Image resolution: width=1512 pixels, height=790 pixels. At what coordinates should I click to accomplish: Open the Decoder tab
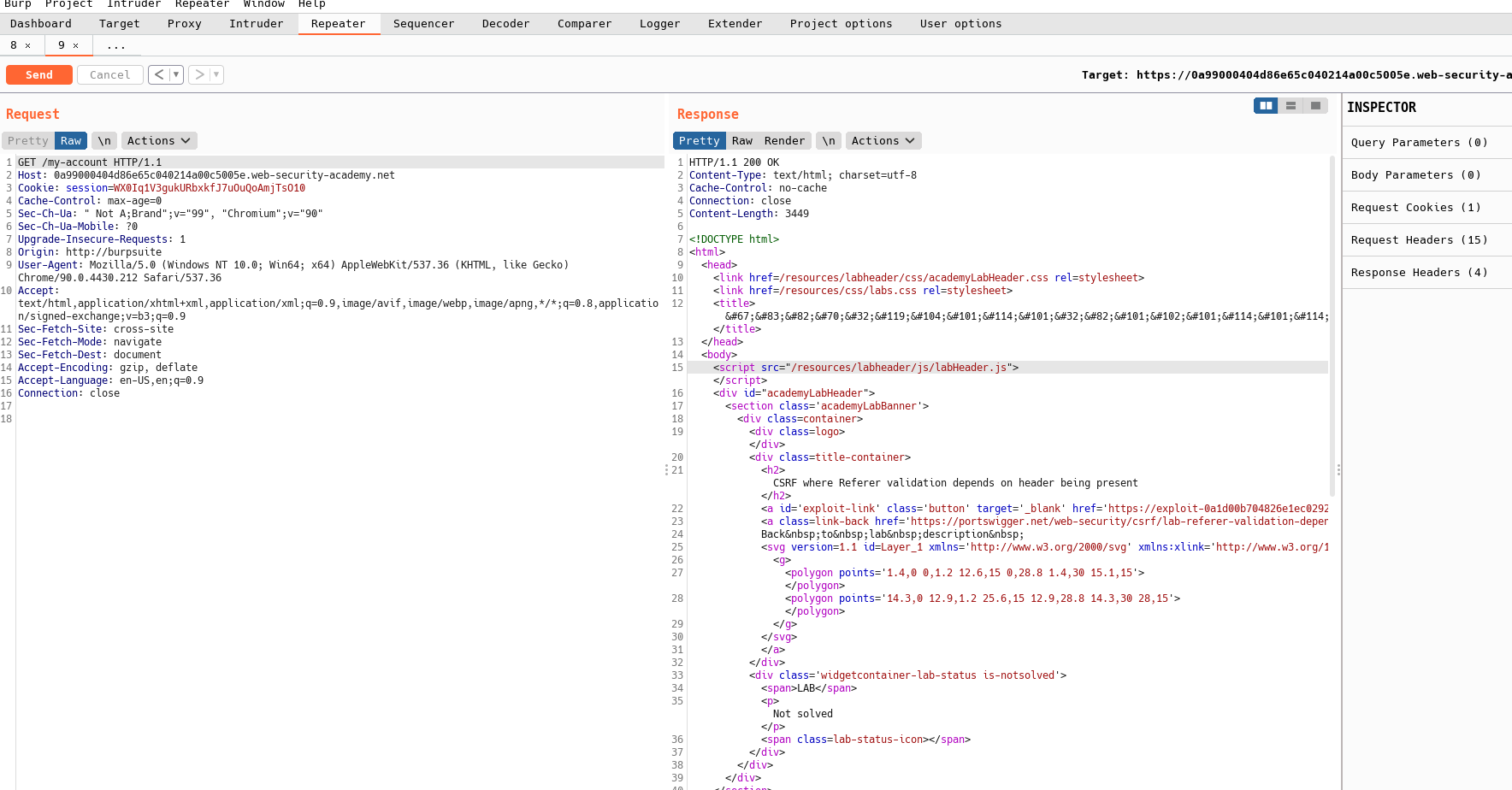(506, 24)
